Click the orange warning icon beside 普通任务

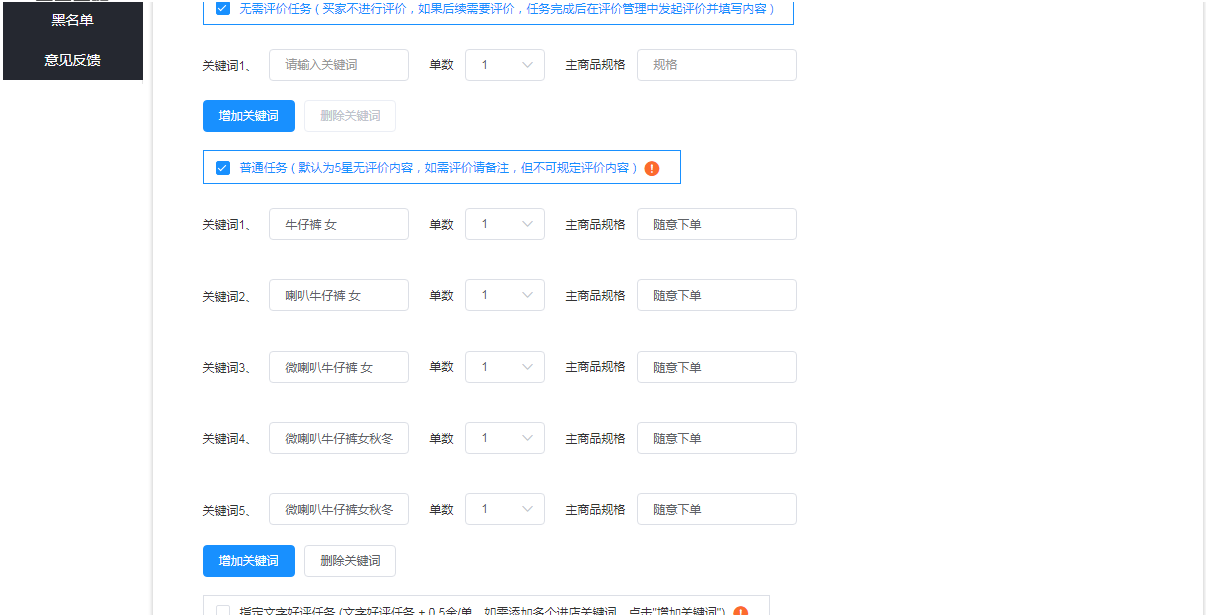click(652, 168)
